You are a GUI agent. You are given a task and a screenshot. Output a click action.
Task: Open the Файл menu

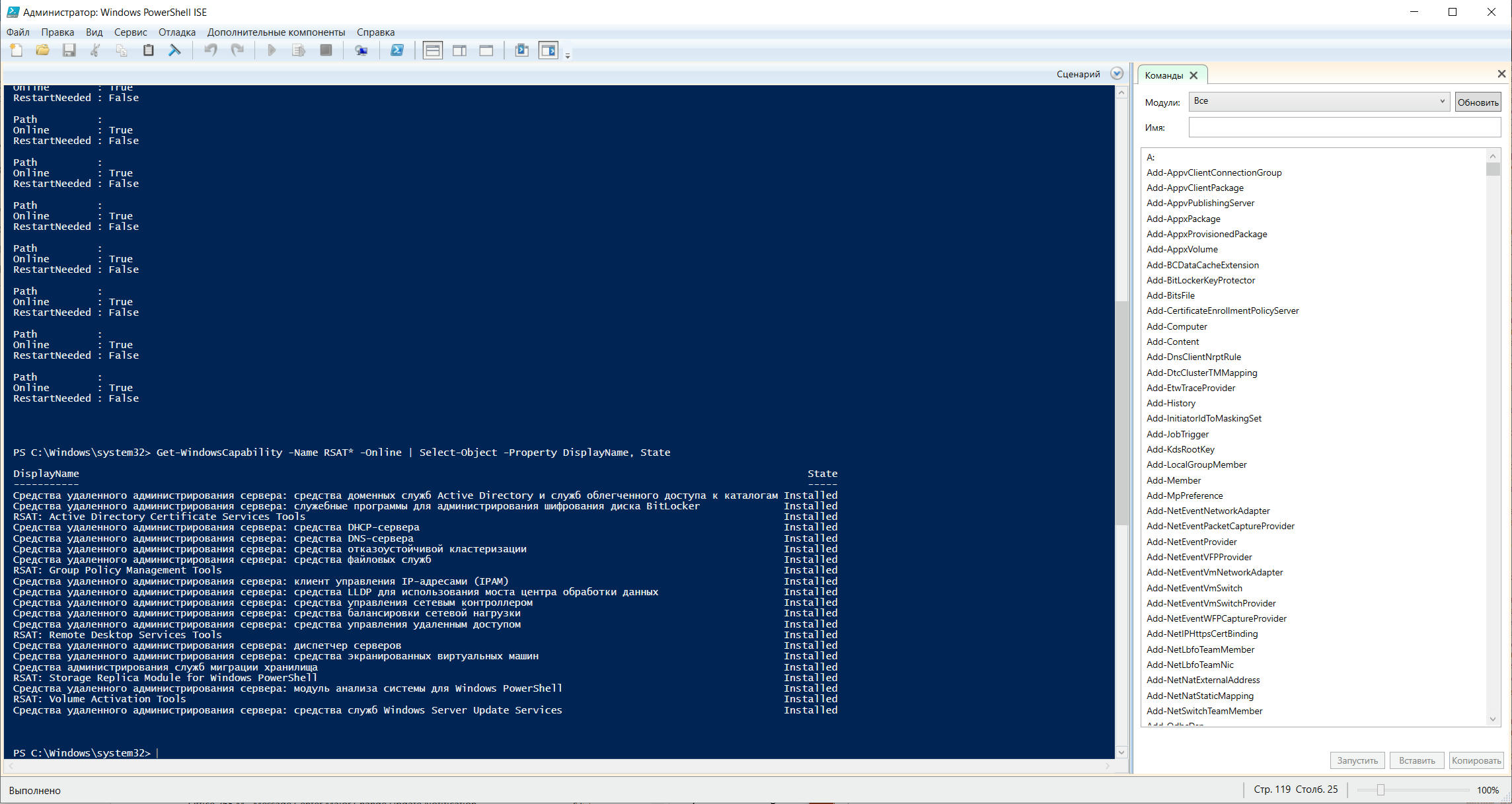[x=18, y=32]
